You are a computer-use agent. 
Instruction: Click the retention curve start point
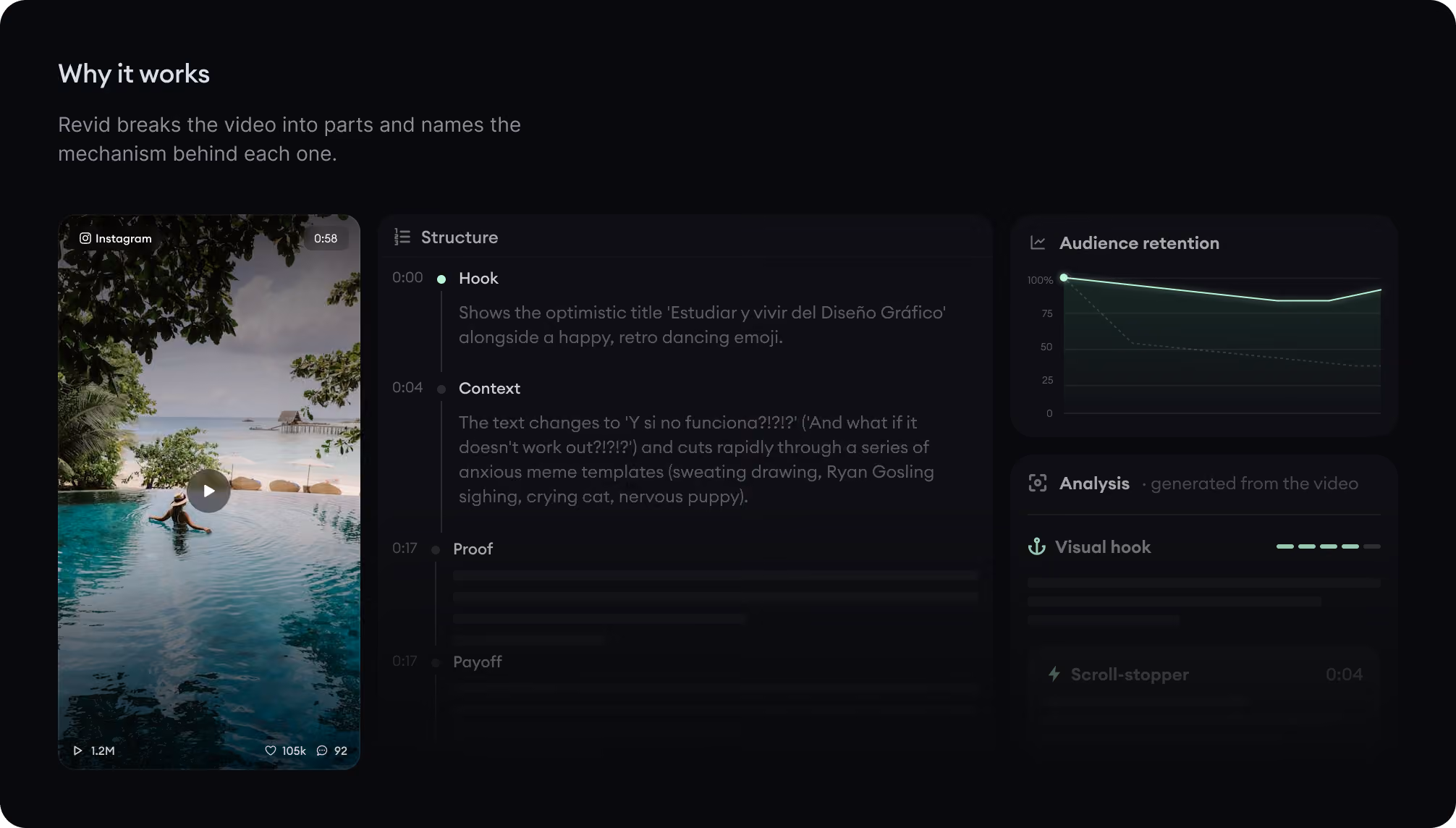point(1064,277)
